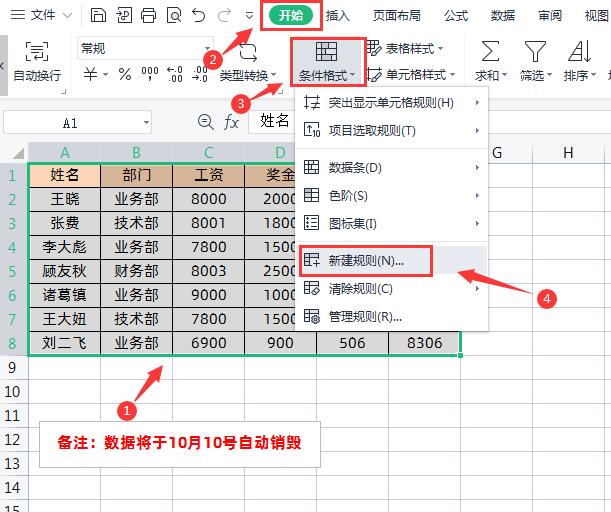Expand the quick access toolbar customize arrow
The image size is (611, 512).
coord(249,16)
